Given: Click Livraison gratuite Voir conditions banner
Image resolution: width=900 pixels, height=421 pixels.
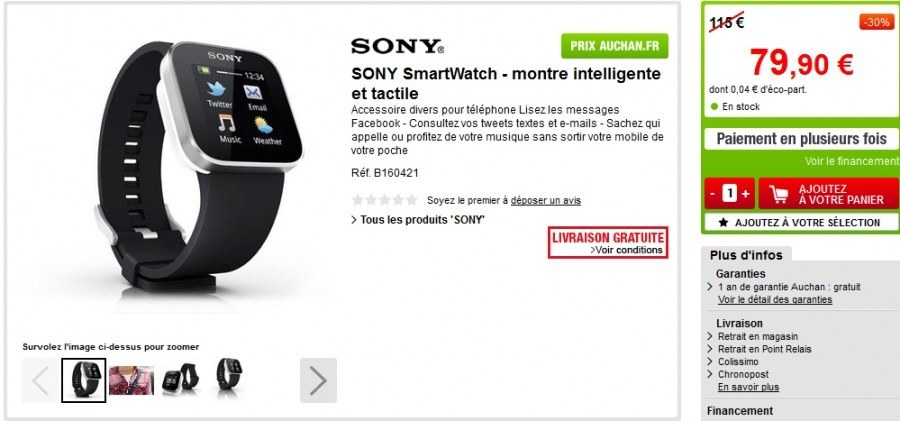Looking at the screenshot, I should click(608, 242).
